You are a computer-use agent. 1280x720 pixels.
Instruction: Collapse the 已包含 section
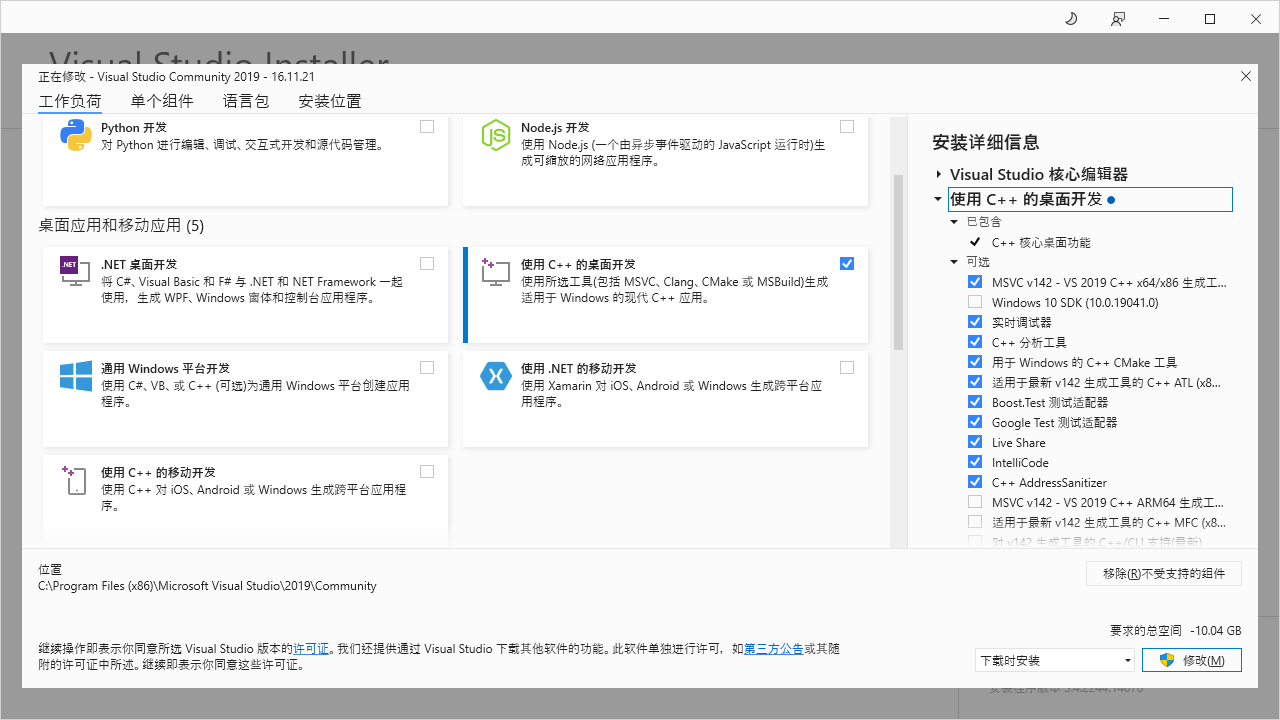954,222
